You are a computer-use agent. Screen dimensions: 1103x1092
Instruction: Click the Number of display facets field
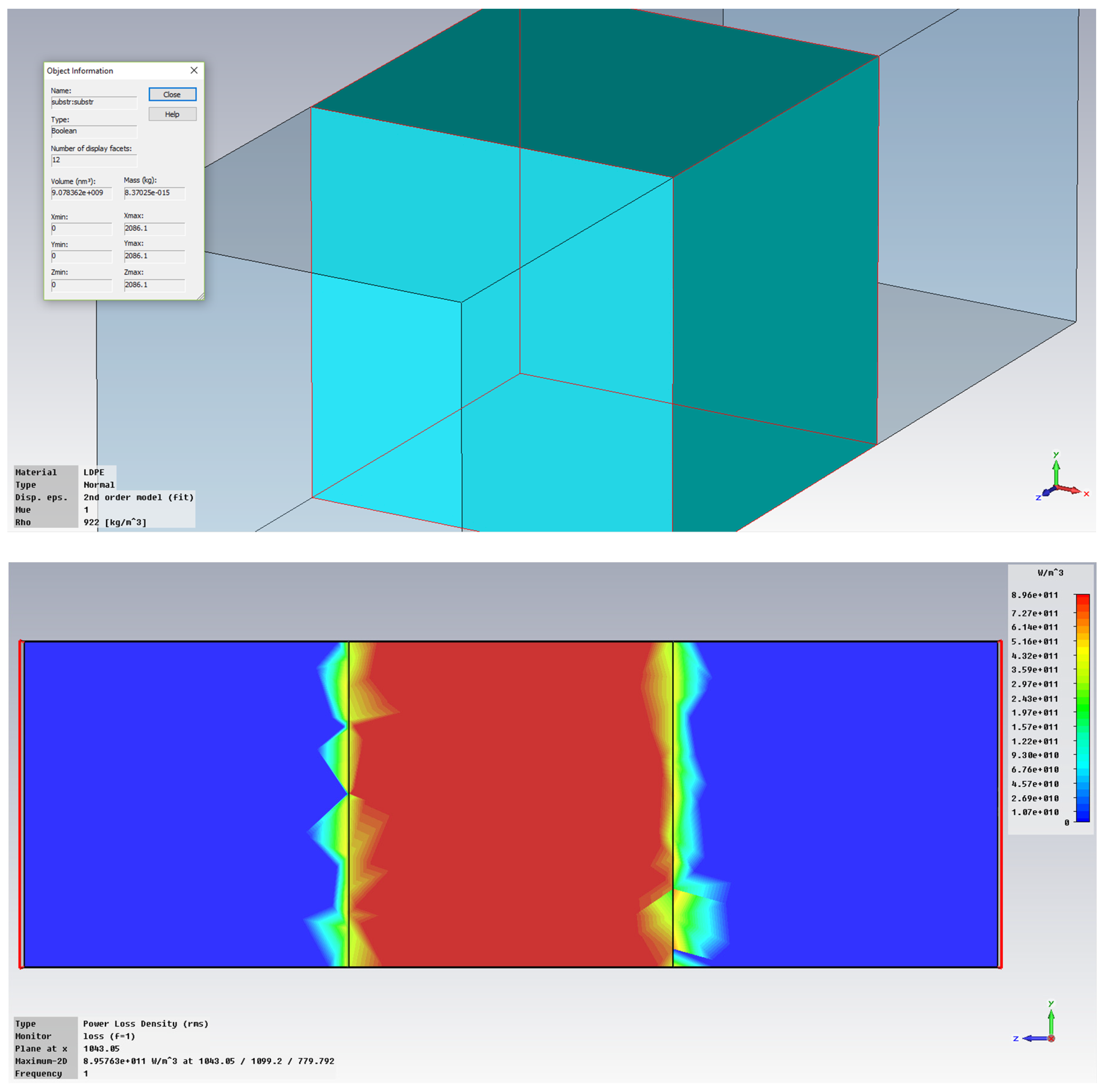[94, 160]
